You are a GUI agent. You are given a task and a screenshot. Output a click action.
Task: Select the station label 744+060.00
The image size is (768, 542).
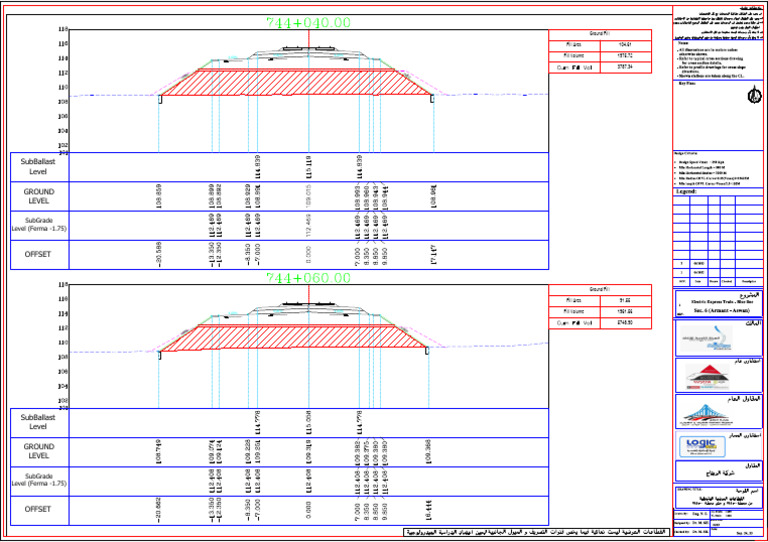pos(309,278)
